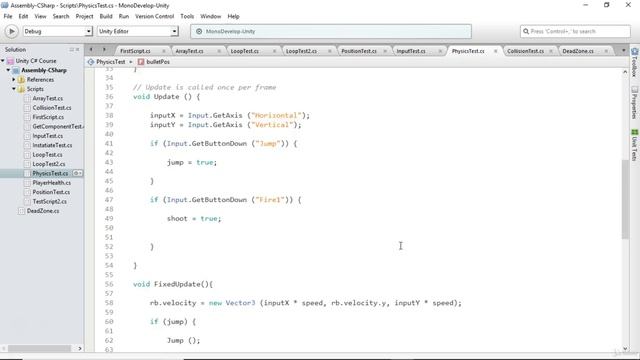Image resolution: width=640 pixels, height=360 pixels.
Task: Switch to the DeadZone.cs tab
Action: point(578,51)
